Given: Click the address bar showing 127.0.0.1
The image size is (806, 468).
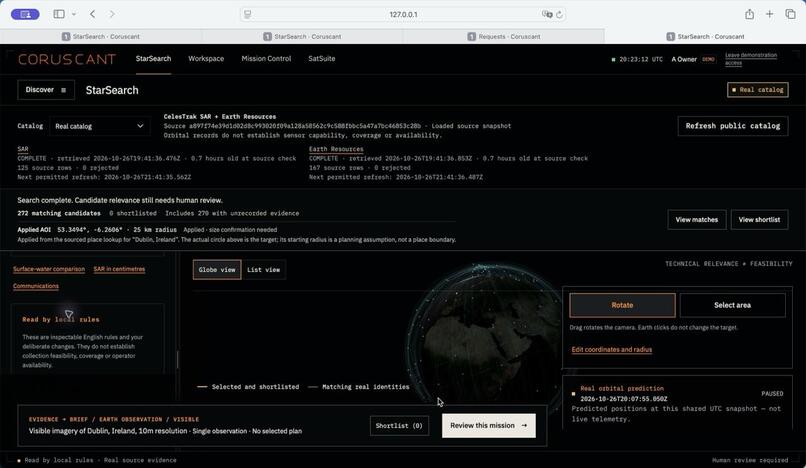Looking at the screenshot, I should coord(403,14).
